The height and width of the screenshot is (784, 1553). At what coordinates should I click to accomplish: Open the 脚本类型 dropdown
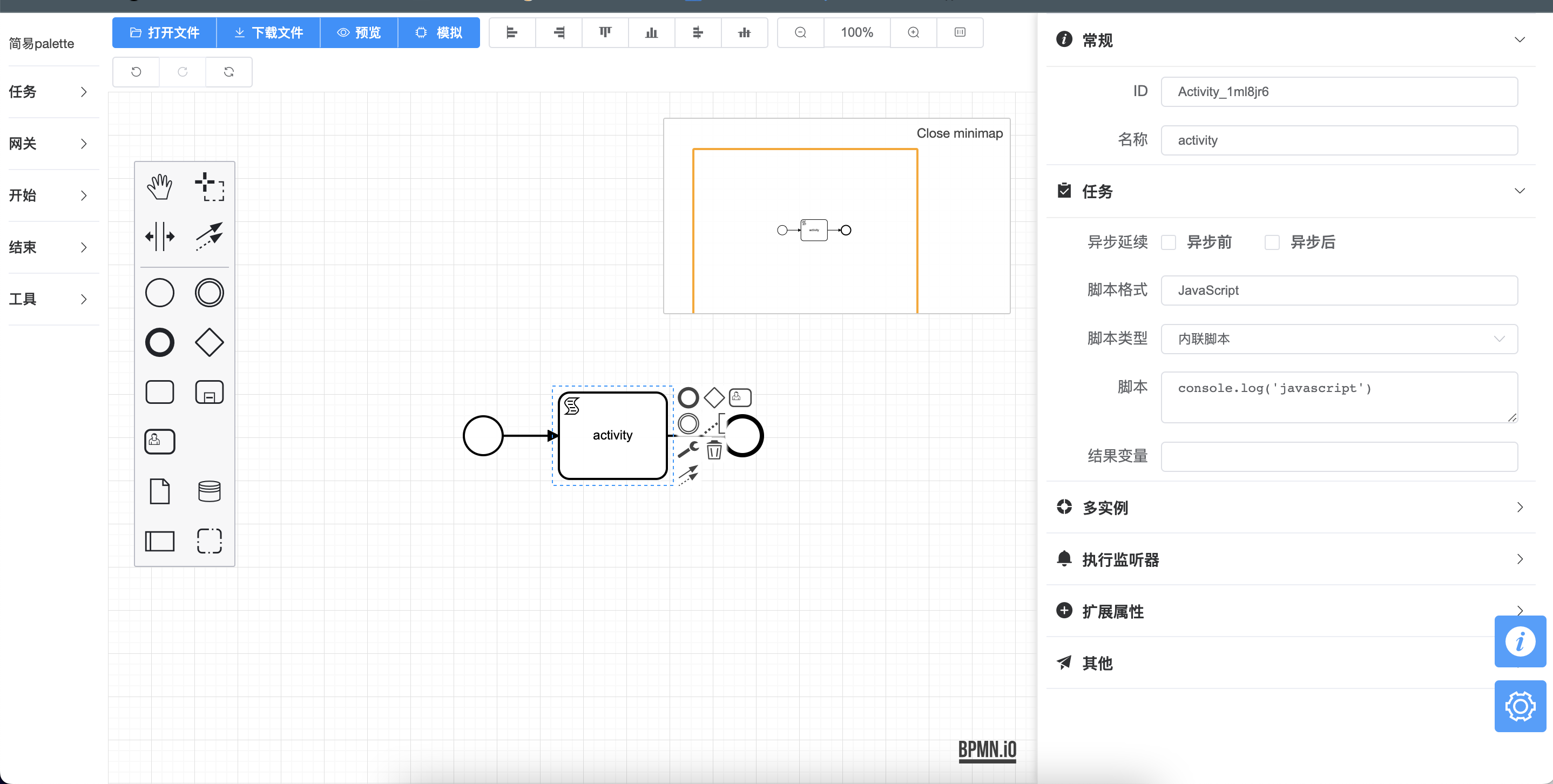pyautogui.click(x=1339, y=339)
